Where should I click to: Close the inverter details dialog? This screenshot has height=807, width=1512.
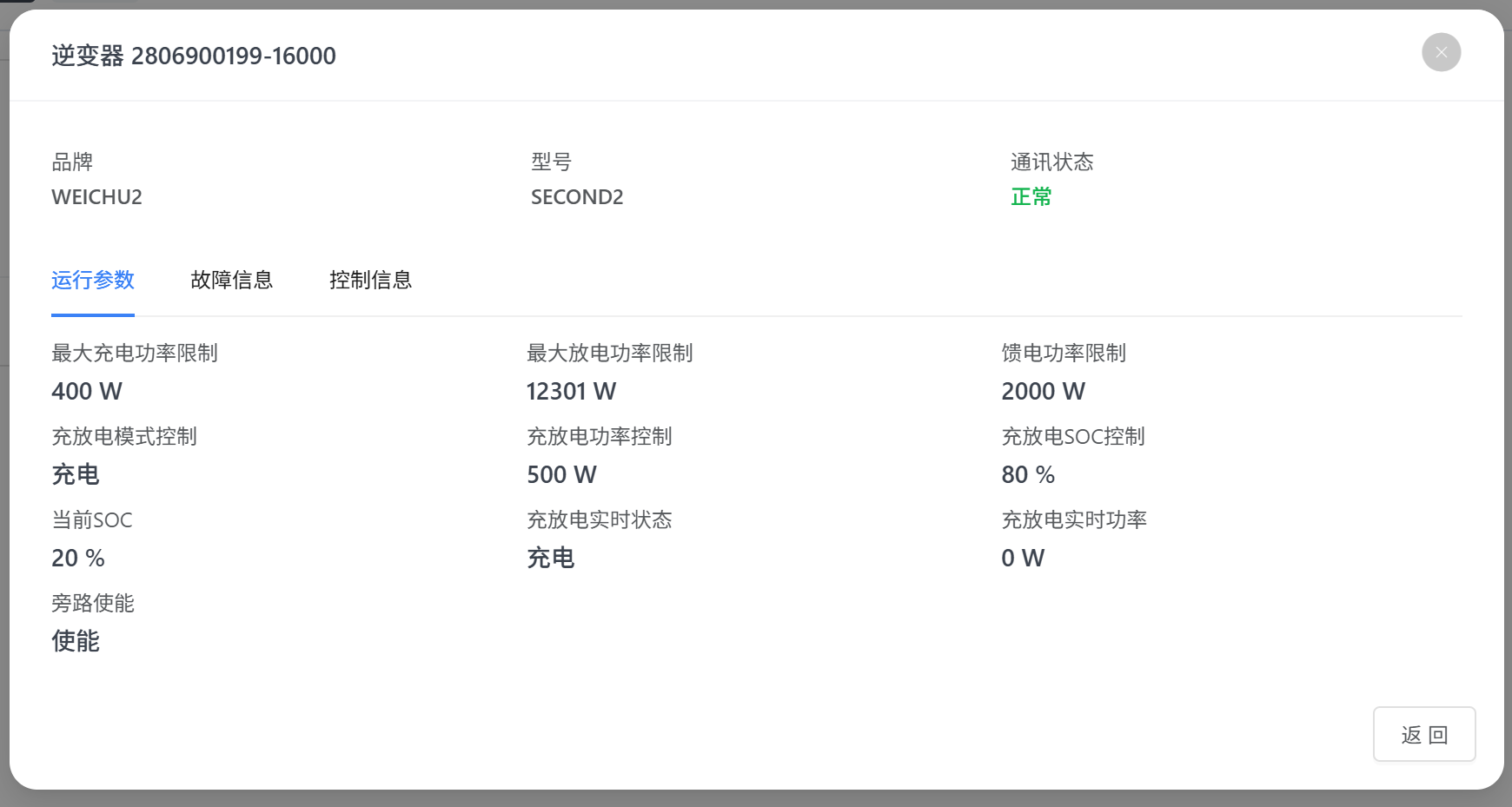pyautogui.click(x=1441, y=52)
